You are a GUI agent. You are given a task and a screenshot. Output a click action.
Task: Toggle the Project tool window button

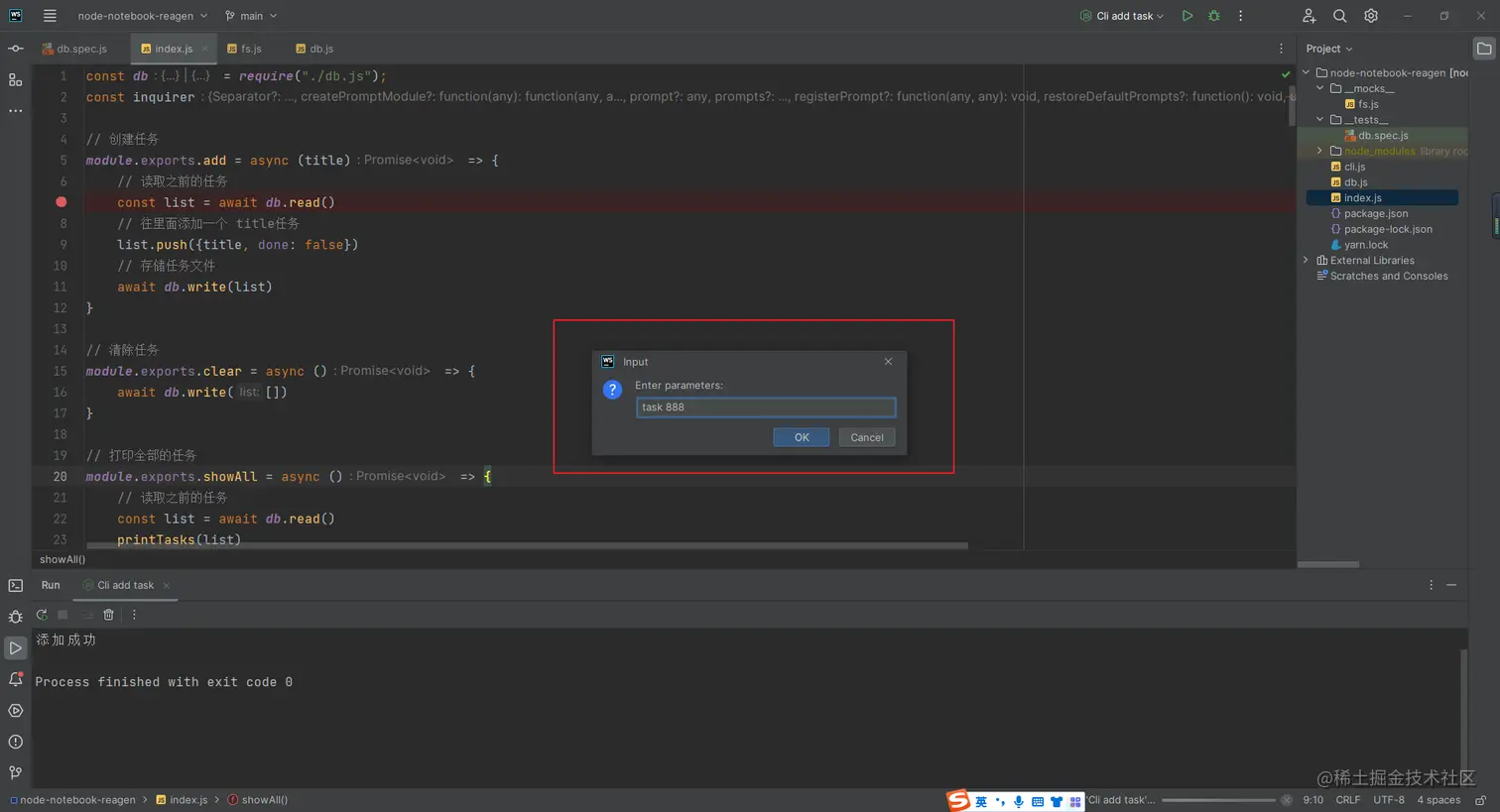(1484, 49)
